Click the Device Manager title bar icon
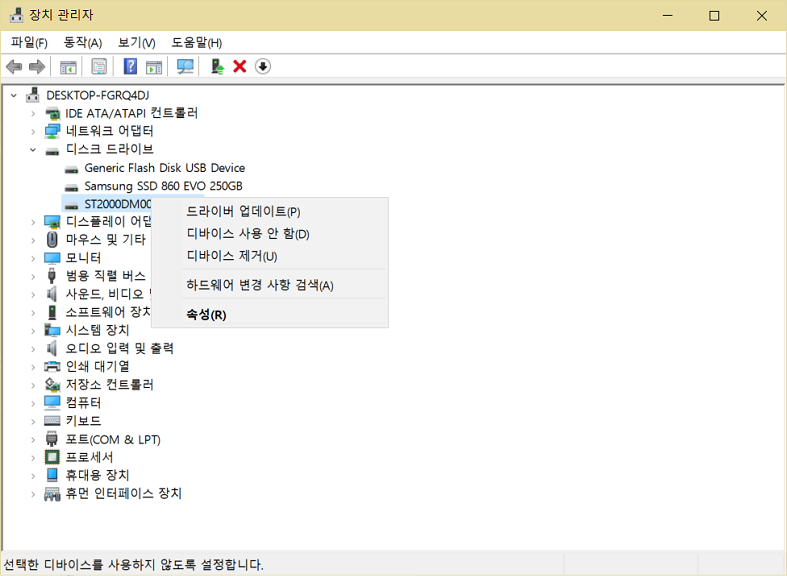 17,15
